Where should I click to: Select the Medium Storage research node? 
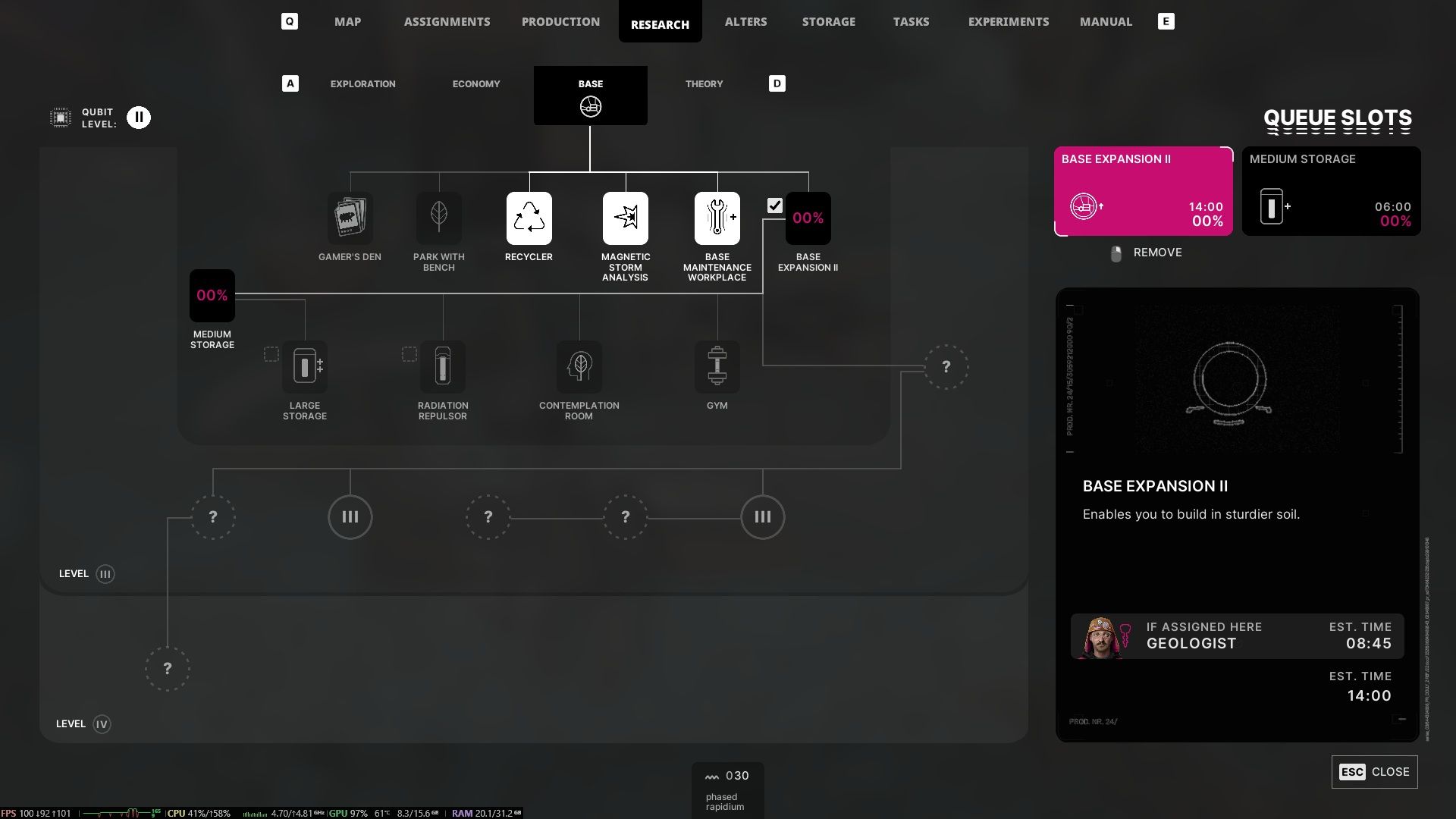pyautogui.click(x=212, y=296)
